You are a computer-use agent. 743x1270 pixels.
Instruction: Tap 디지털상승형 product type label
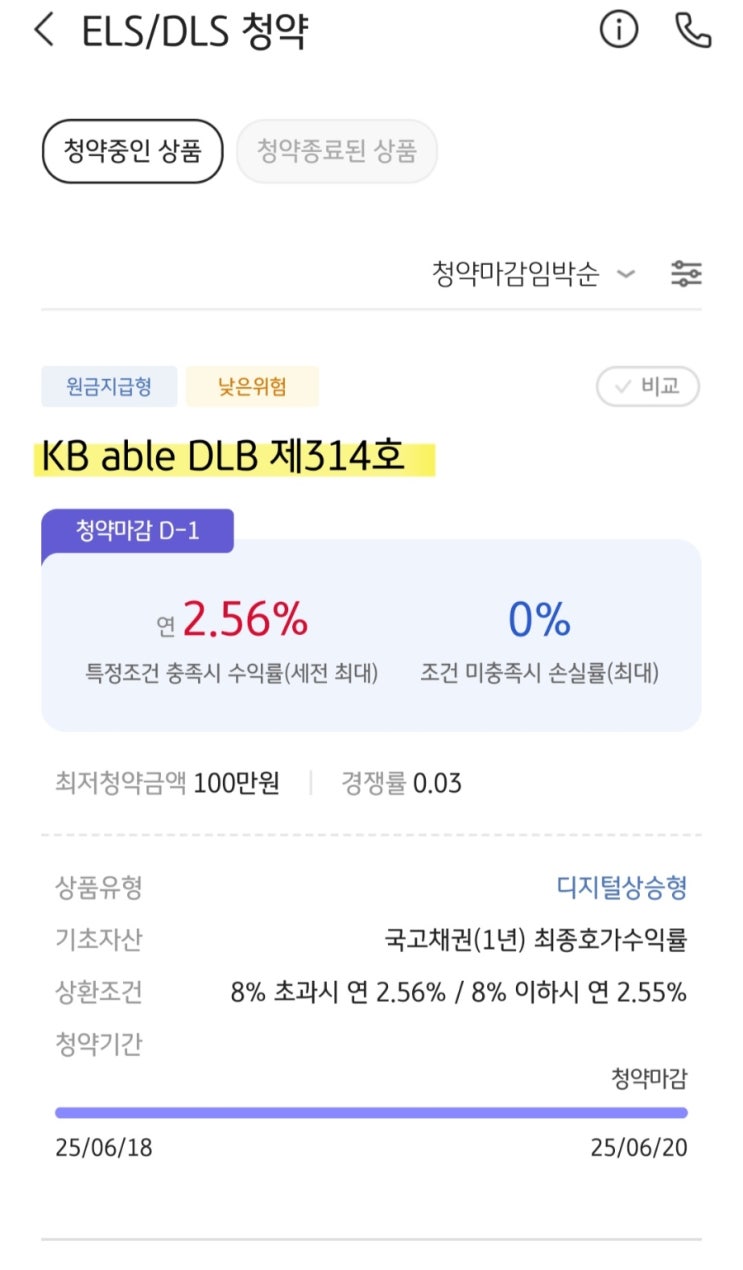point(625,888)
